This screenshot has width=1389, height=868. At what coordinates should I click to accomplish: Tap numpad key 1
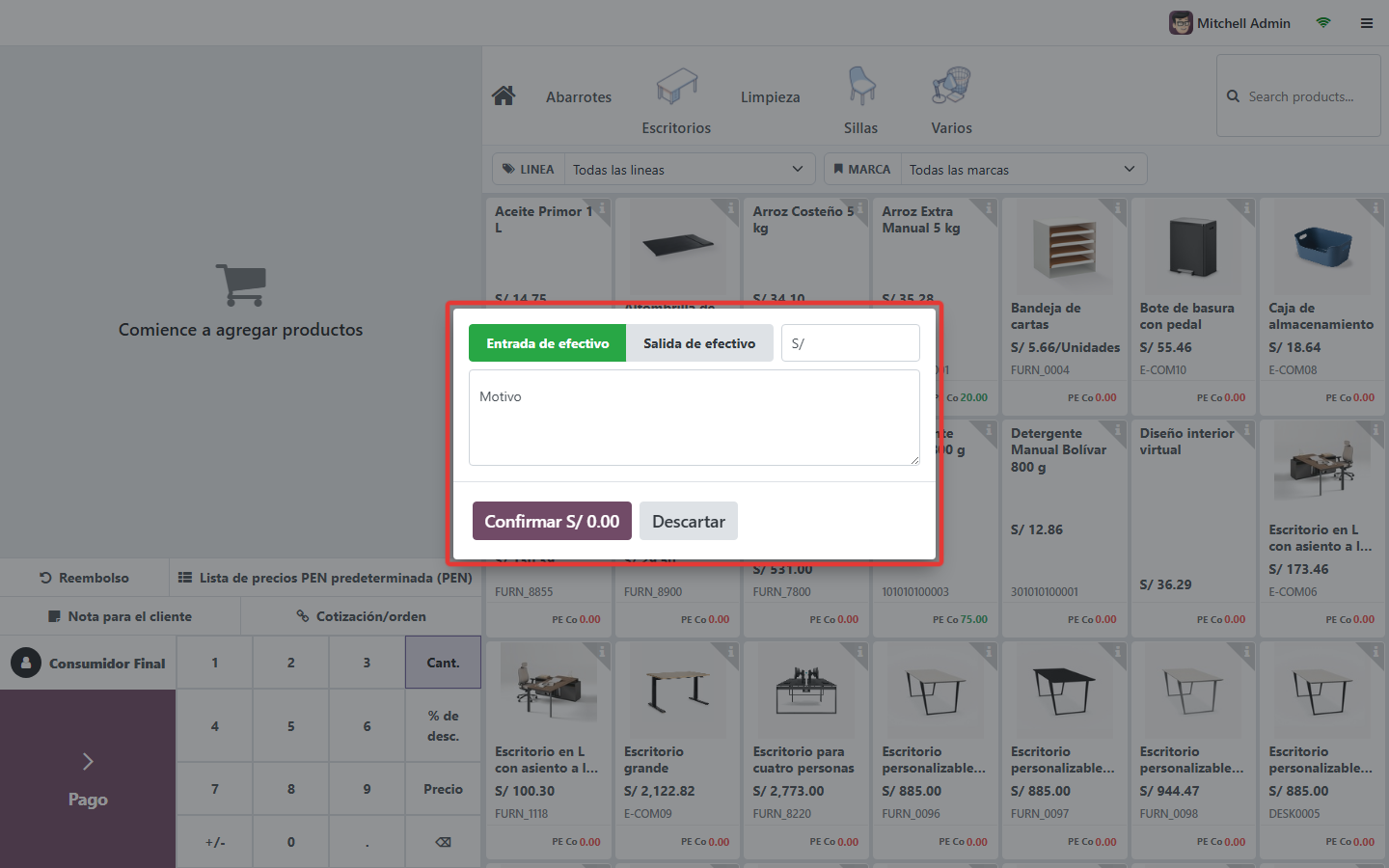point(214,663)
